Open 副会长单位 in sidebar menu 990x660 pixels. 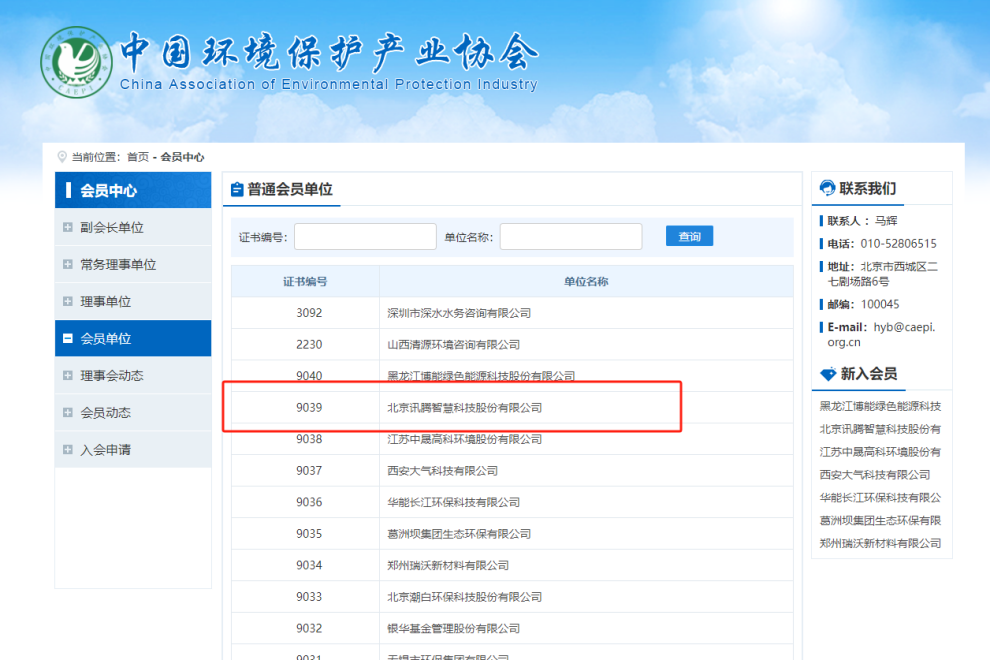tap(133, 227)
